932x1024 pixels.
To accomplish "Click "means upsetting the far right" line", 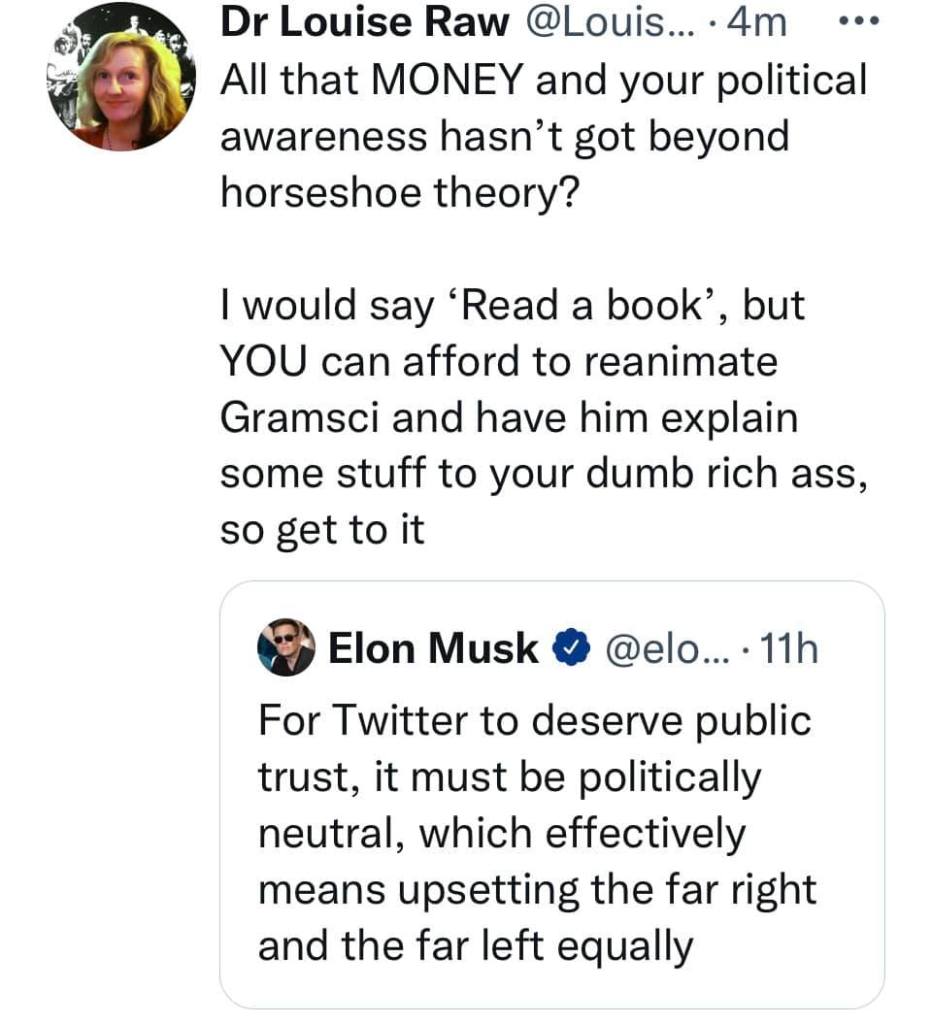I will point(537,888).
